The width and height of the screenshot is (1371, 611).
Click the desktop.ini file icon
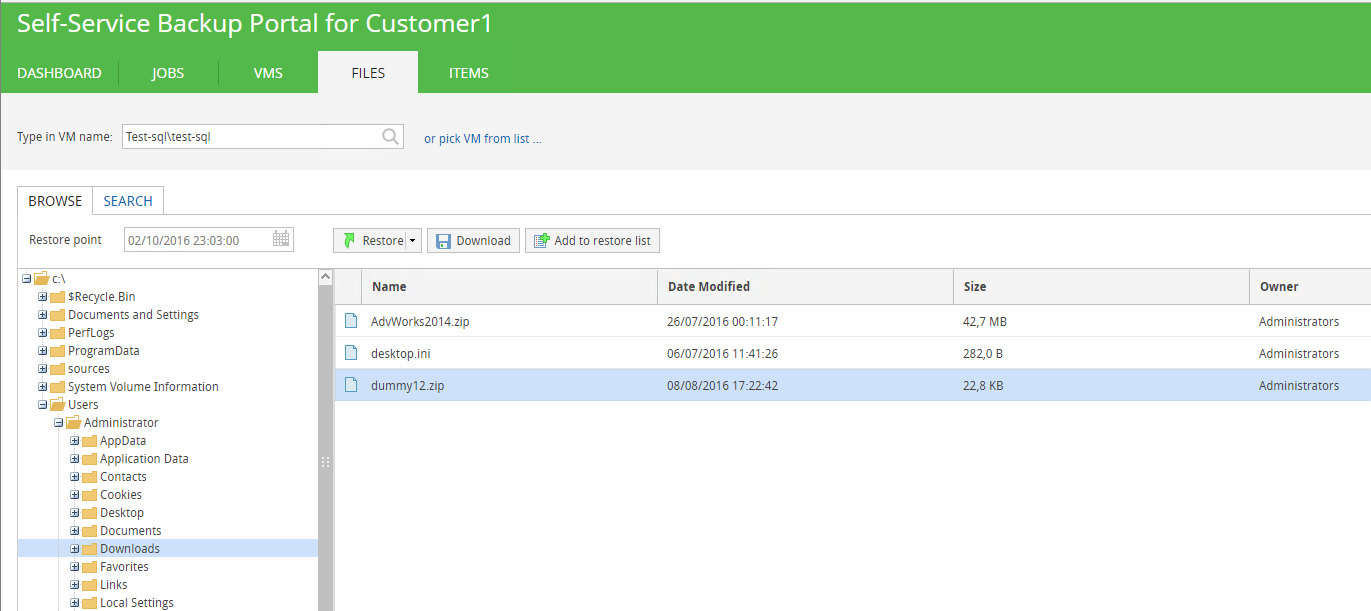click(x=351, y=353)
